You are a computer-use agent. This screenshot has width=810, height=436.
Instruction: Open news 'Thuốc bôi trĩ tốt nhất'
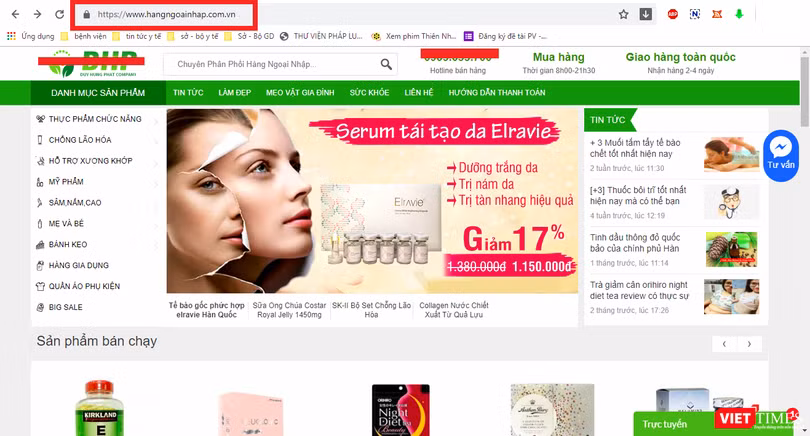[638, 196]
